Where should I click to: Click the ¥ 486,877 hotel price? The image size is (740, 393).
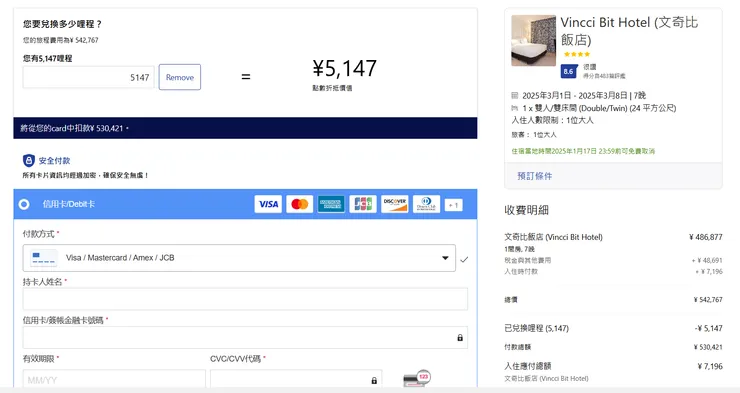point(706,237)
